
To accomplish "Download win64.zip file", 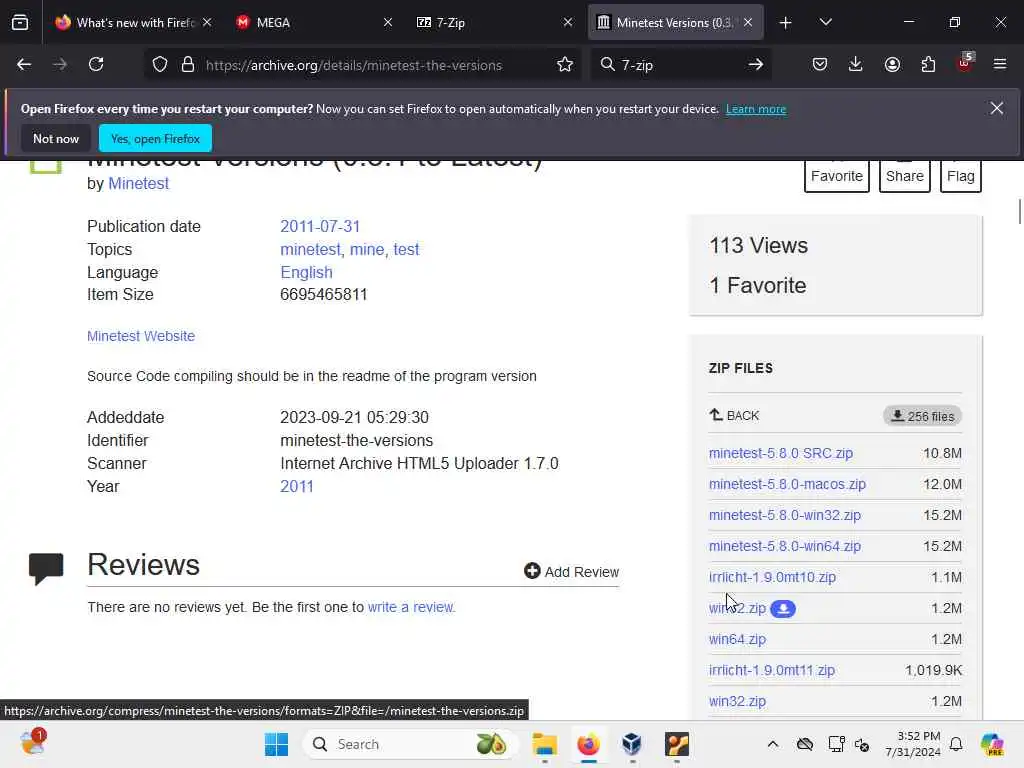I will click(x=737, y=639).
